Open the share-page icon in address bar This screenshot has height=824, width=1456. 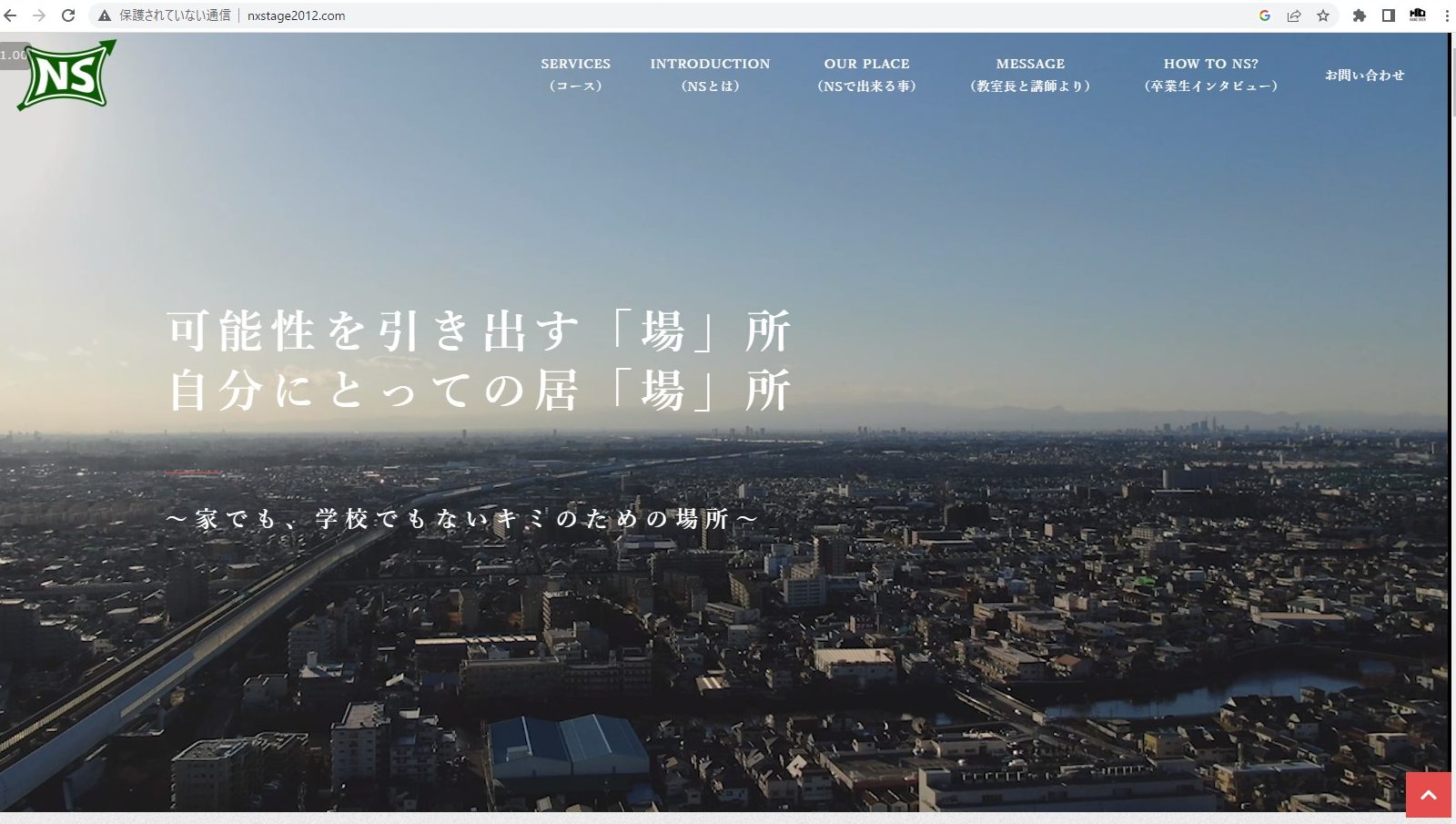click(1294, 15)
